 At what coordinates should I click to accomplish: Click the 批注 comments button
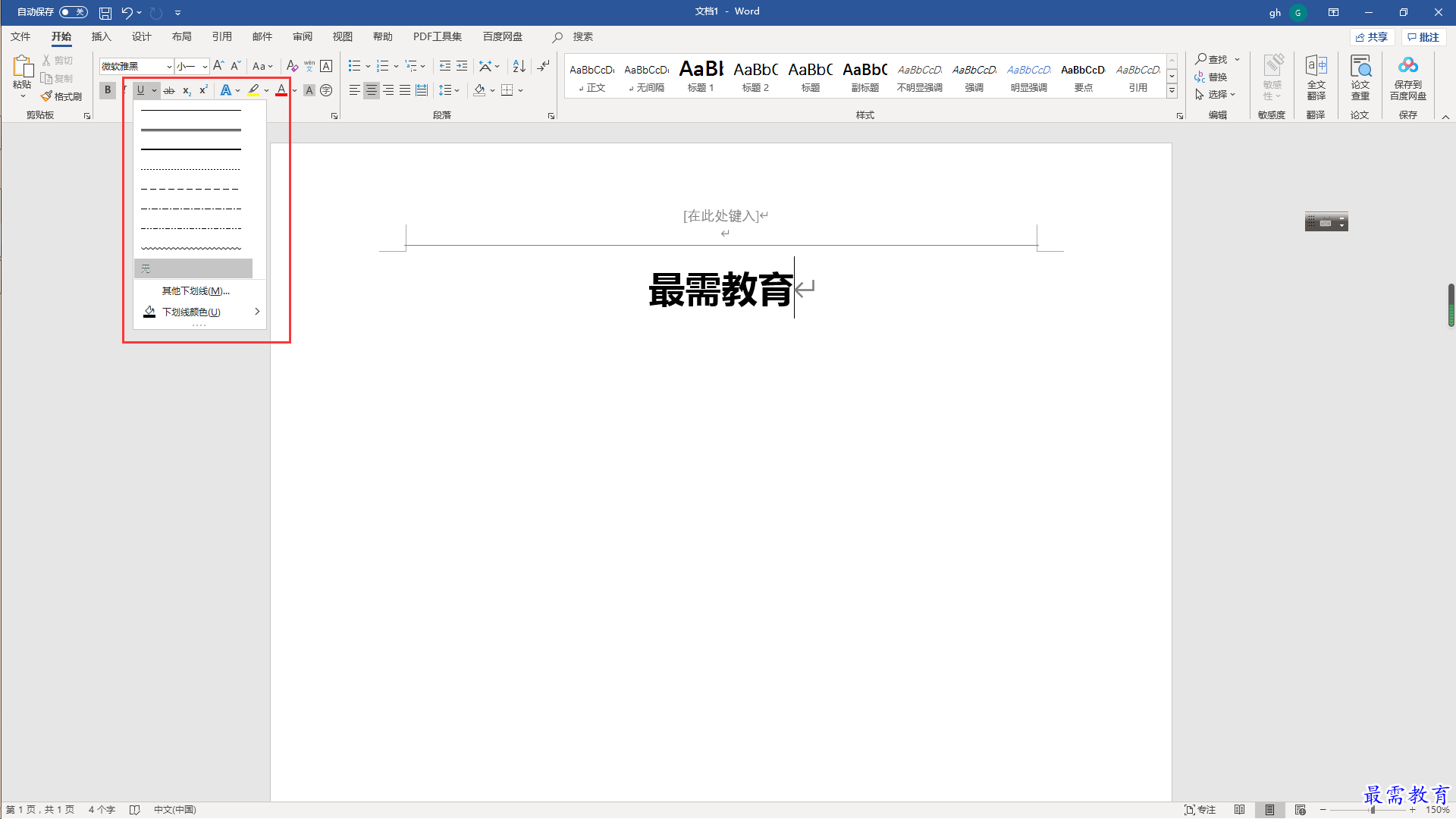(x=1423, y=37)
